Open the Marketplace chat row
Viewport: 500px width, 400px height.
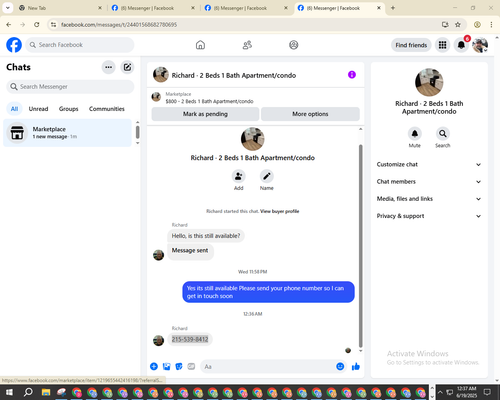[x=67, y=133]
